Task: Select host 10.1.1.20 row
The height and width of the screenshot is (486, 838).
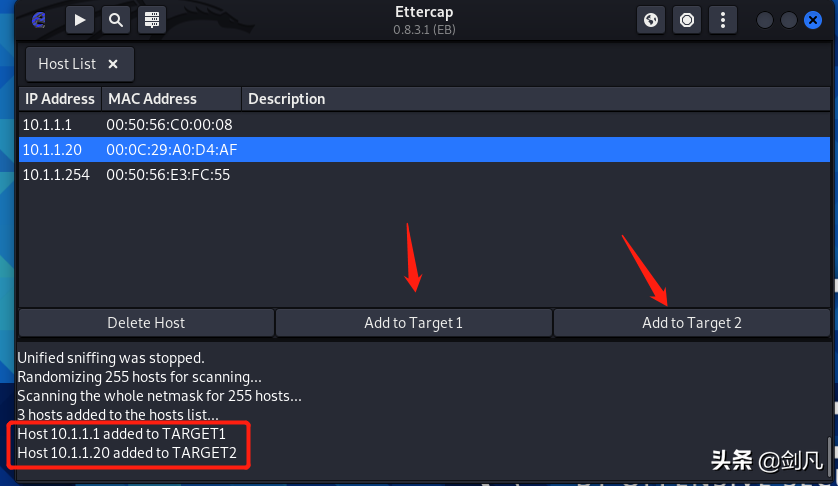Action: point(424,150)
